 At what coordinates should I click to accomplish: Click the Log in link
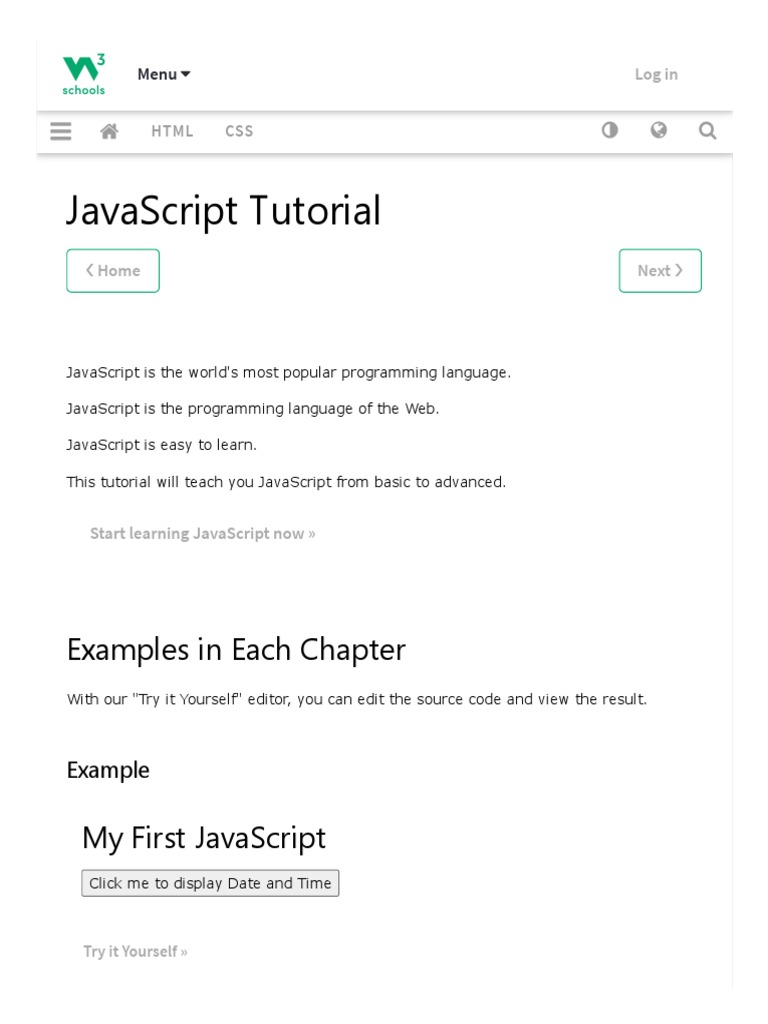pyautogui.click(x=656, y=74)
